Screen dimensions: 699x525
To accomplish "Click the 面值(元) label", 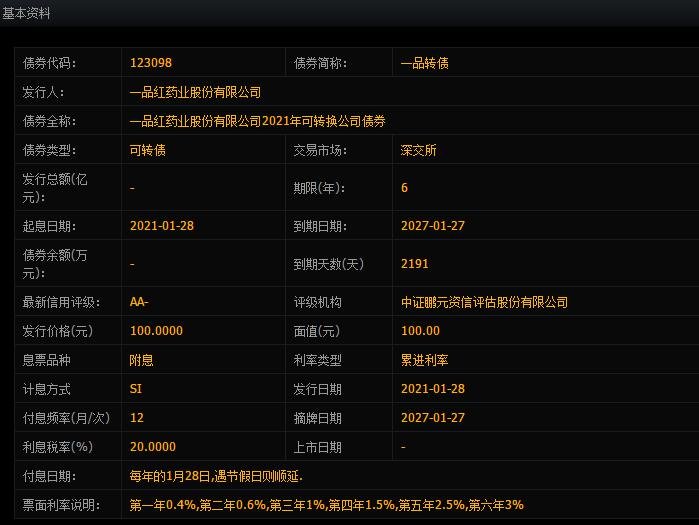I will click(317, 331).
